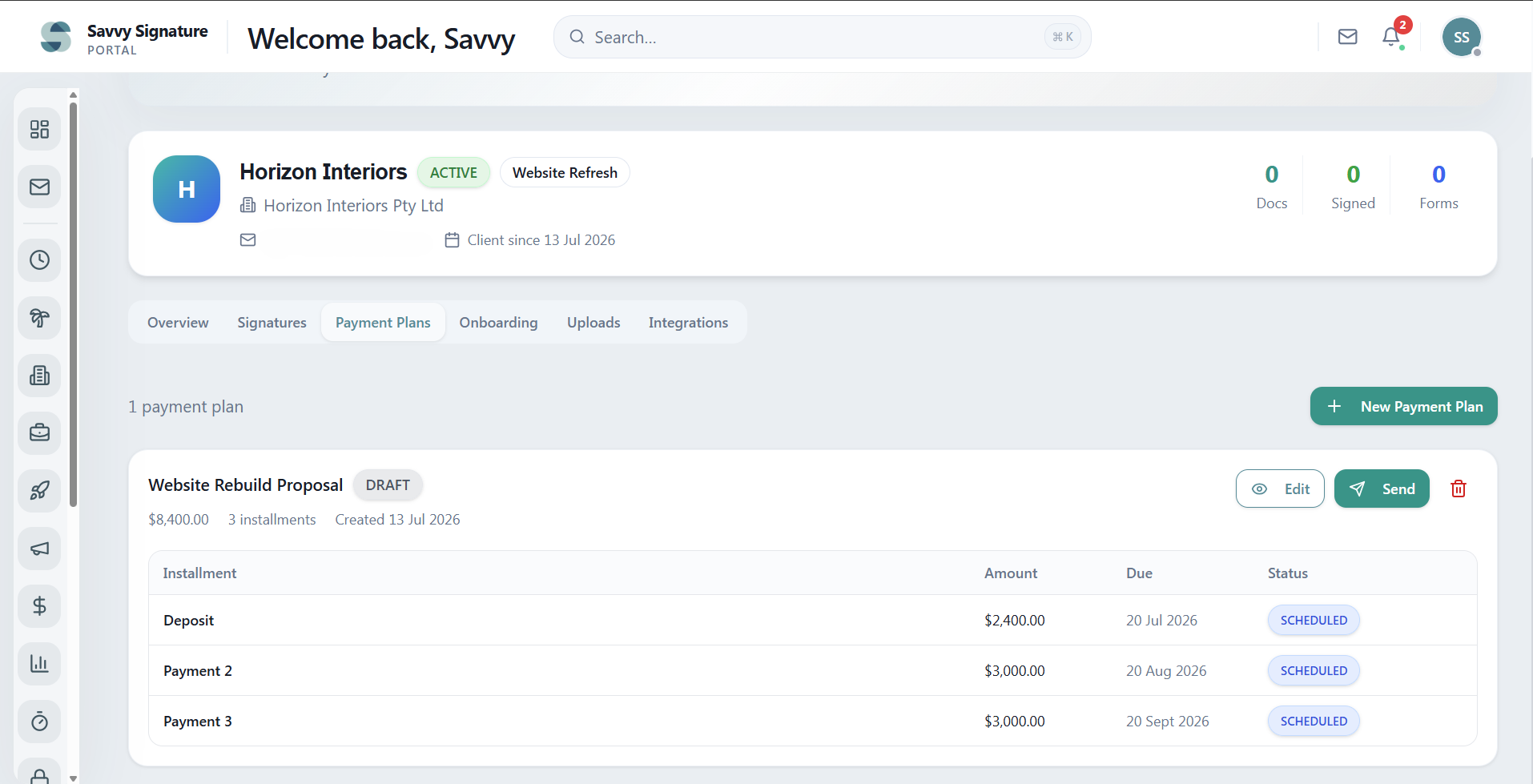Open the dollar sign icon in sidebar
This screenshot has height=784, width=1533.
click(x=39, y=606)
